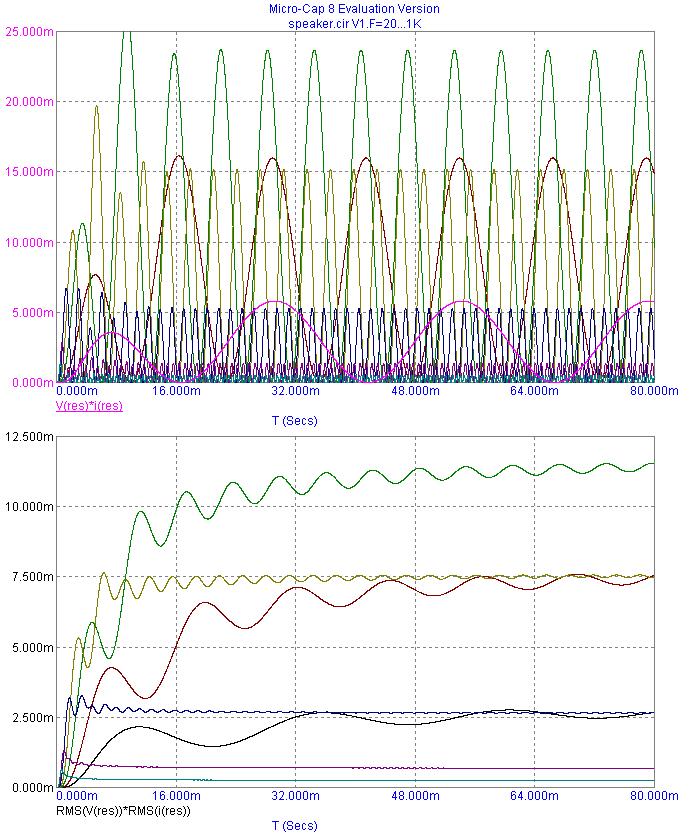Click the 10.000m label on top plot Y axis
This screenshot has height=838, width=700.
click(29, 243)
